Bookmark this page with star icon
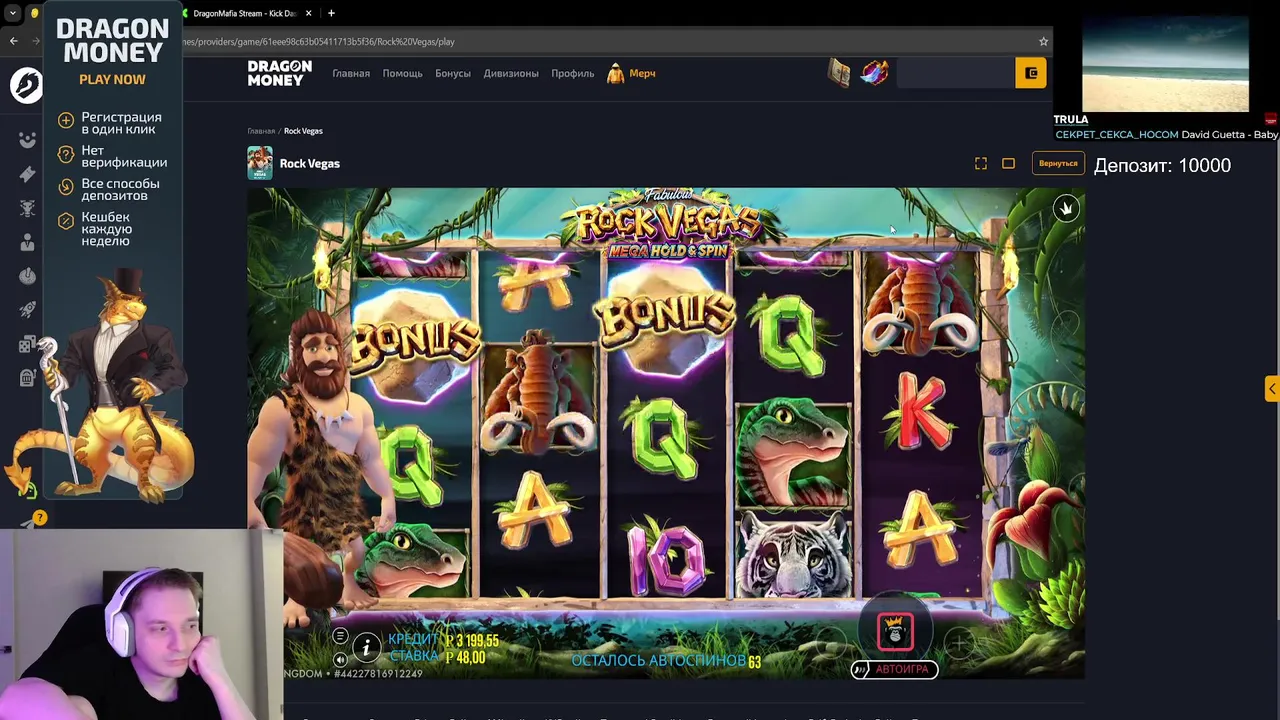 tap(1043, 41)
